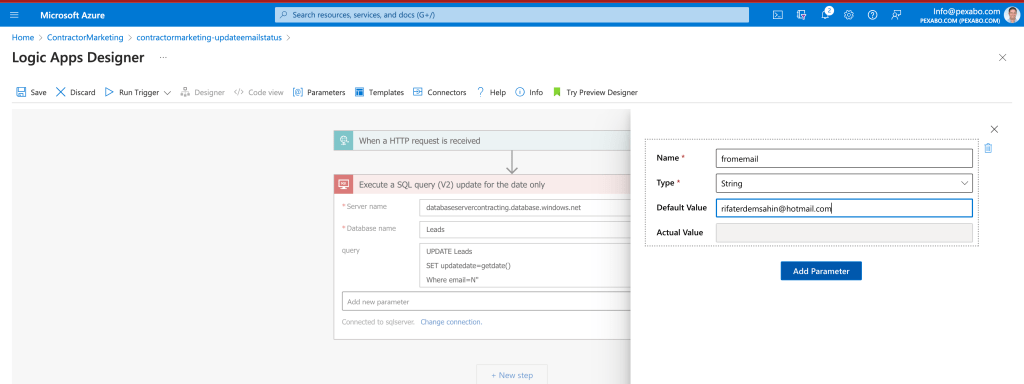This screenshot has height=384, width=1024.
Task: Click the HTTP request trigger icon
Action: (x=344, y=140)
